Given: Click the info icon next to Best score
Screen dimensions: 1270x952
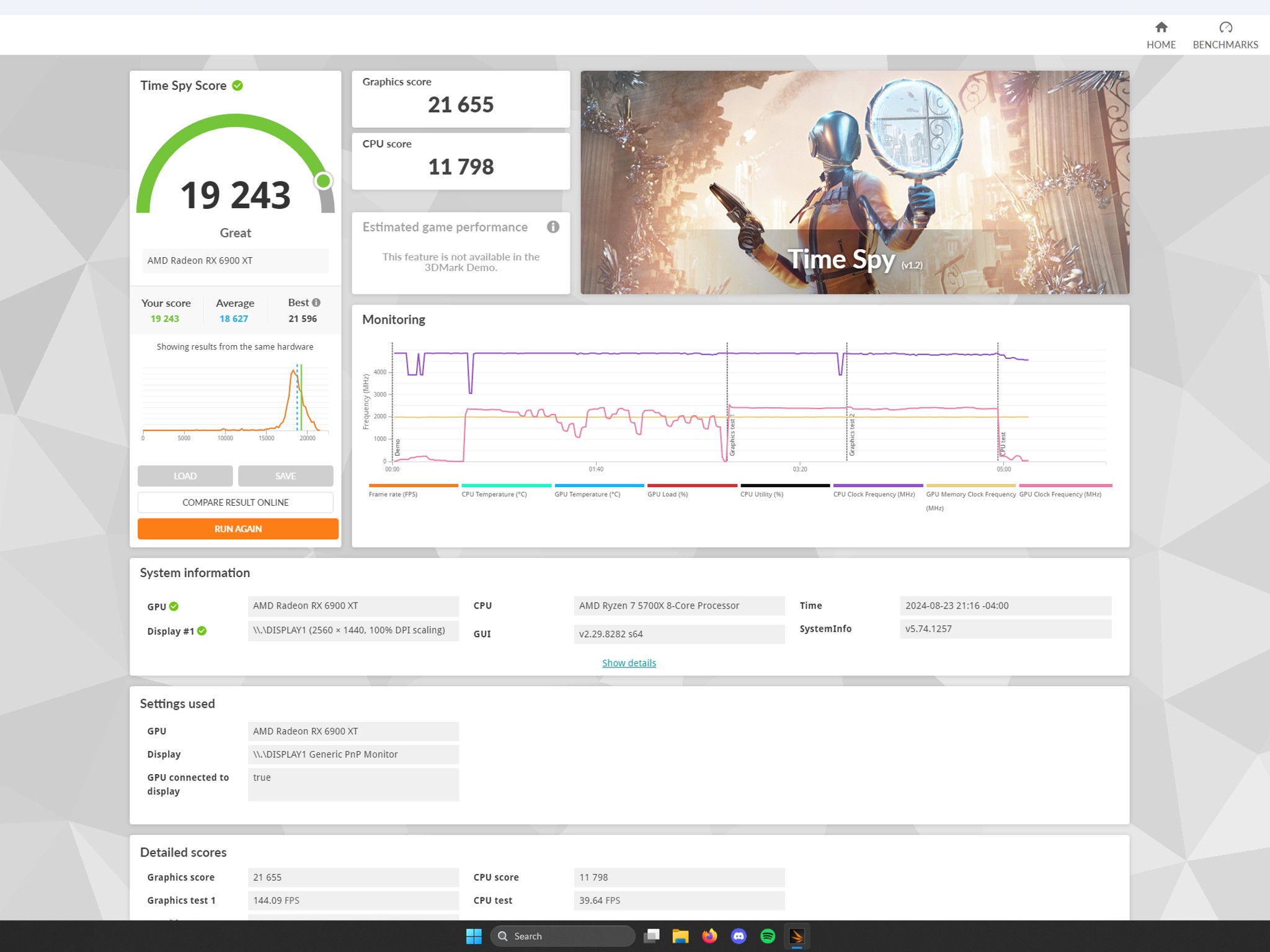Looking at the screenshot, I should click(x=316, y=302).
